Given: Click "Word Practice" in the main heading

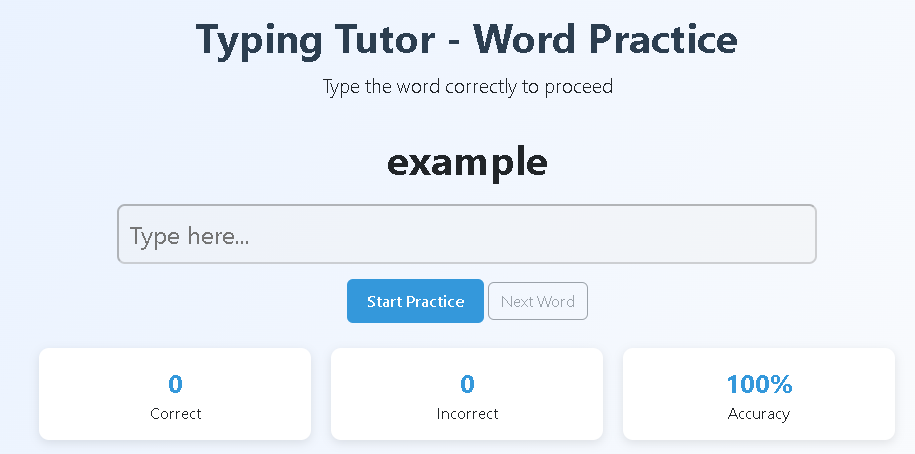Looking at the screenshot, I should [604, 40].
